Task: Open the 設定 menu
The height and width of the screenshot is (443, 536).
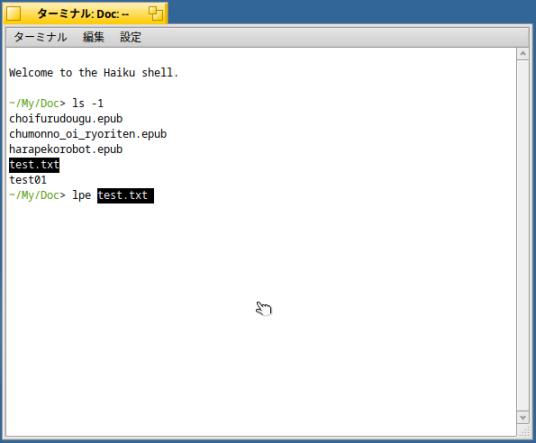Action: click(131, 37)
